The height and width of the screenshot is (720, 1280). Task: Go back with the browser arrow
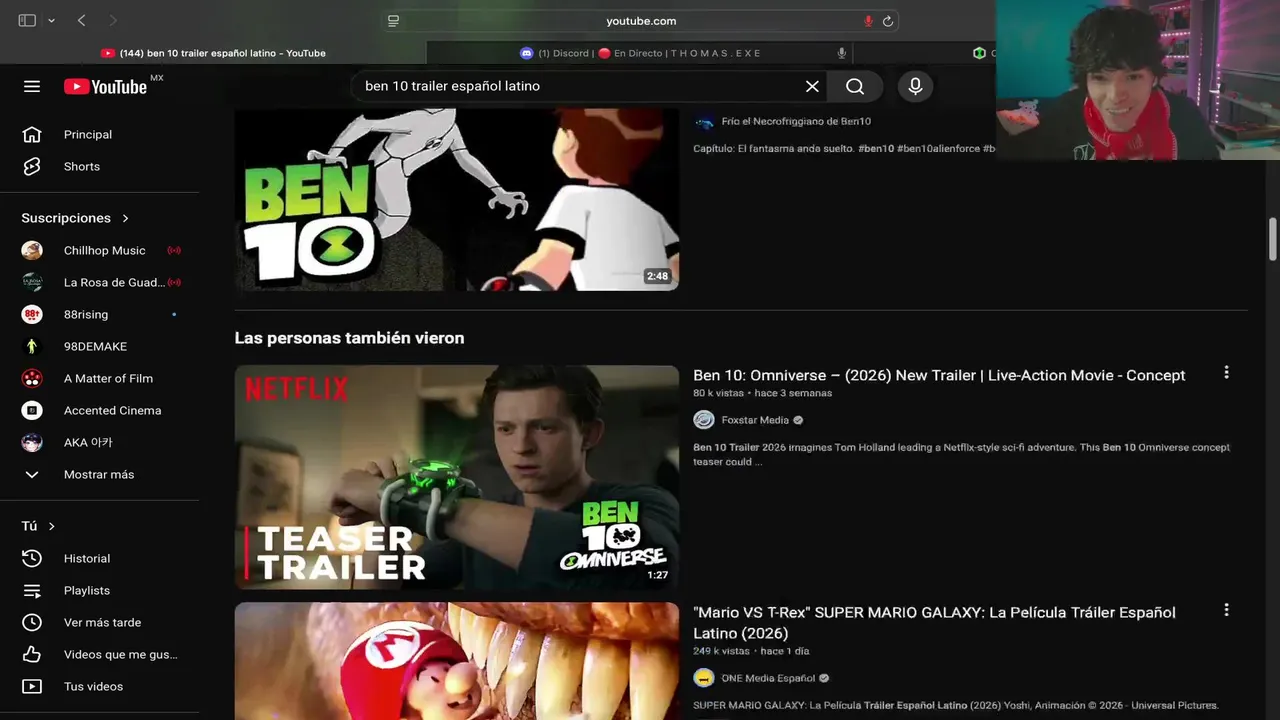82,20
